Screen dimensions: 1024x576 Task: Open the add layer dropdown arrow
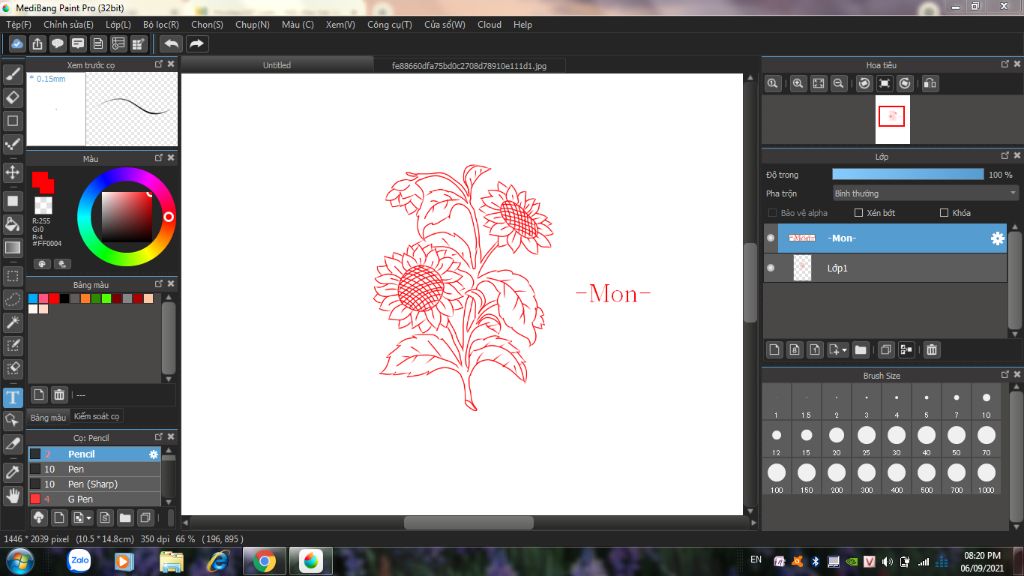(844, 350)
